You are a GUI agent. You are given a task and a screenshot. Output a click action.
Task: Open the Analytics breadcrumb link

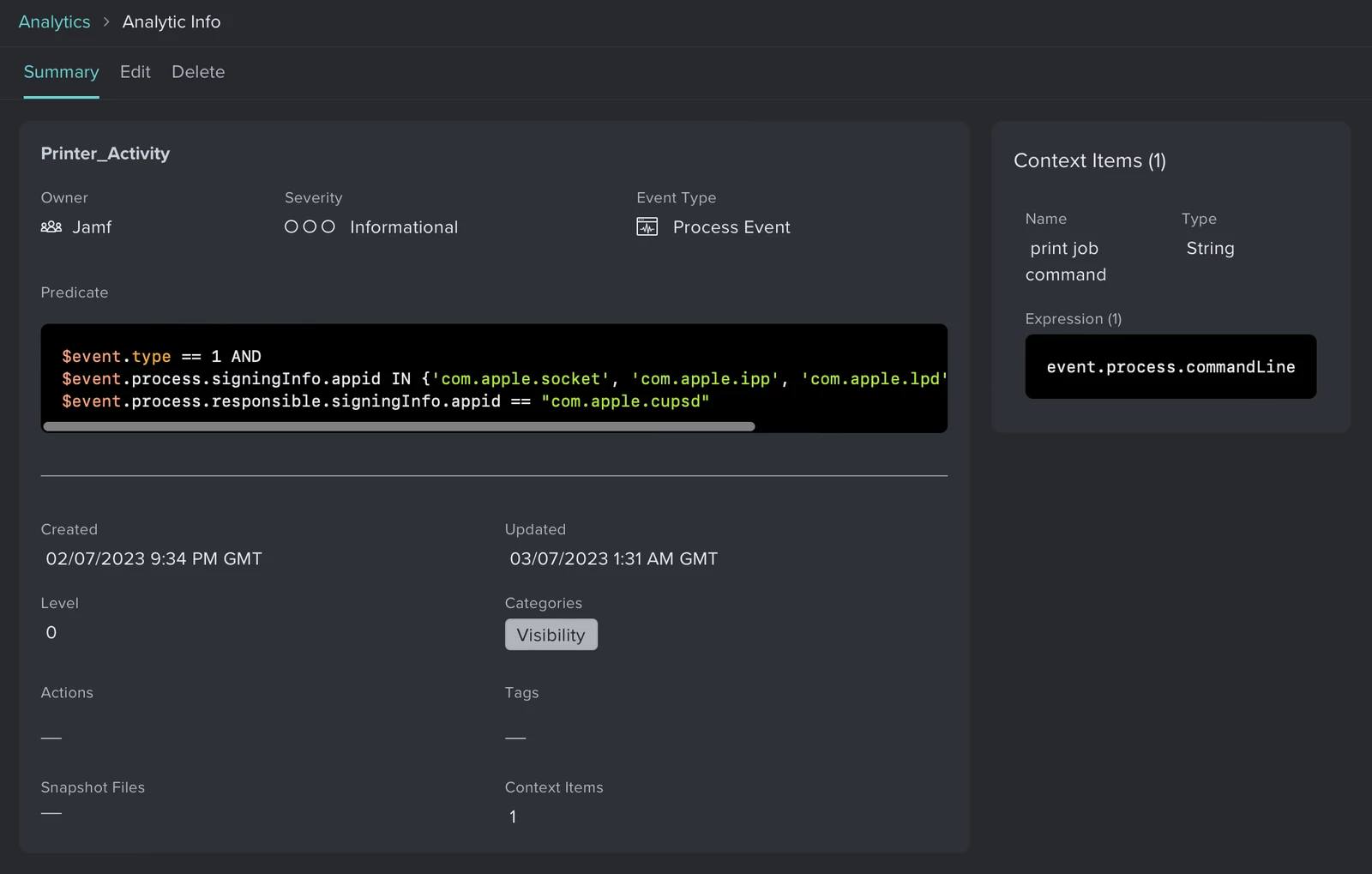(x=54, y=22)
